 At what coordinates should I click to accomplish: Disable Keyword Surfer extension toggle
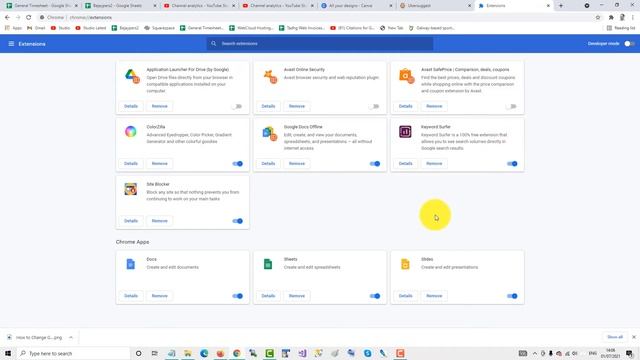click(512, 164)
